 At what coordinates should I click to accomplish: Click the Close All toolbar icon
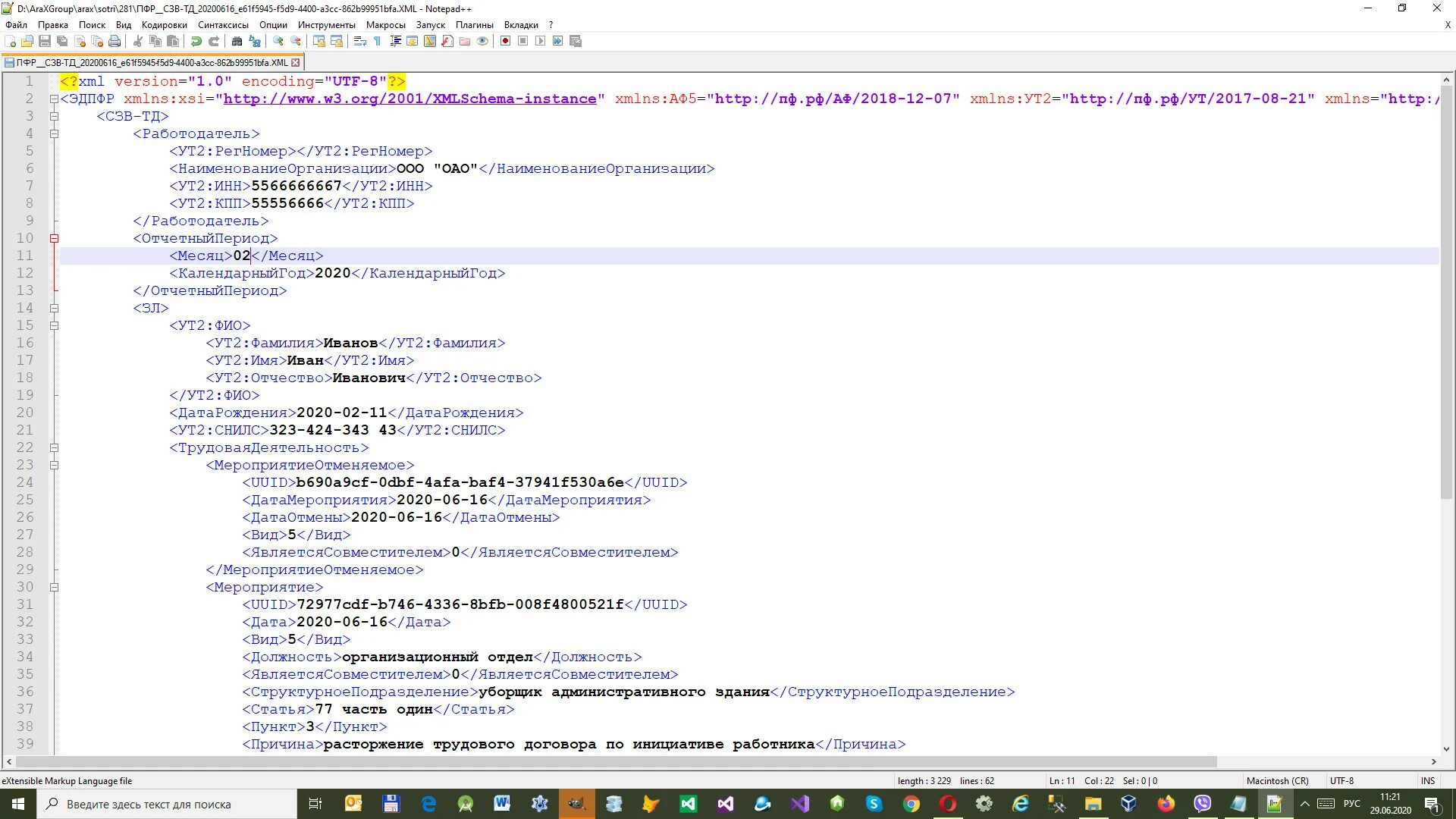97,41
